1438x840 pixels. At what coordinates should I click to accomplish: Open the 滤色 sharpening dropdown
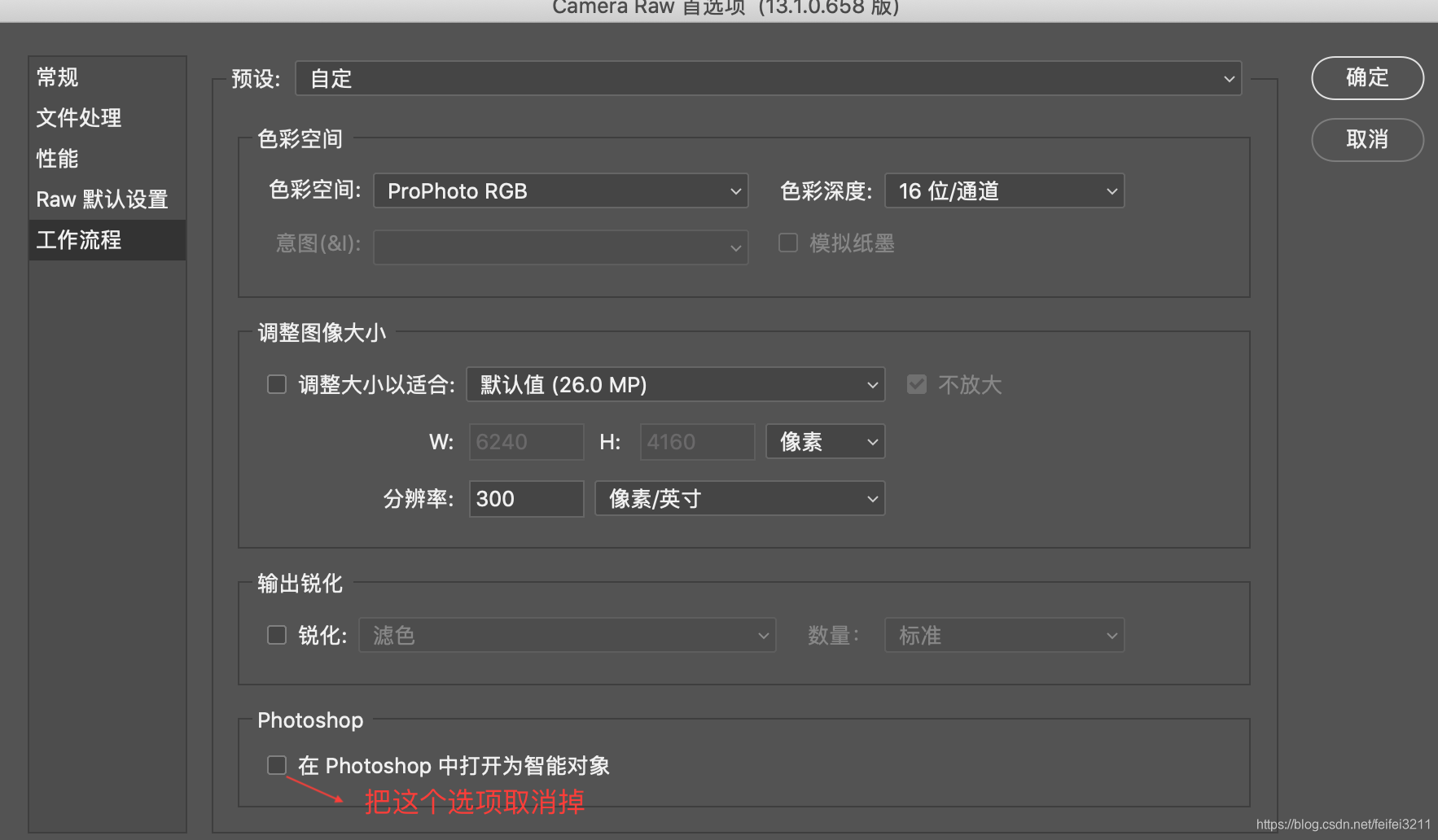coord(567,636)
